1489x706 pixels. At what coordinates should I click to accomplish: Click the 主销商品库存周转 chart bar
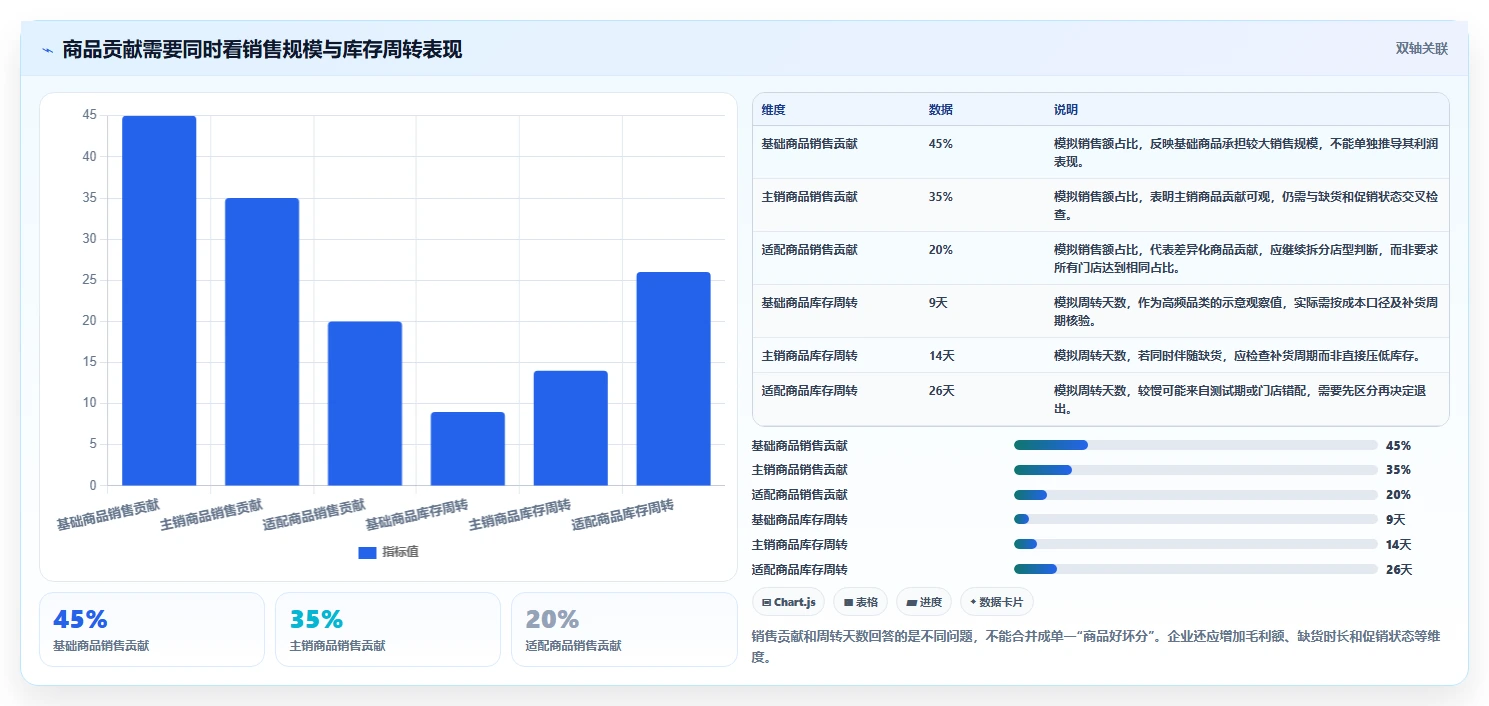(x=571, y=428)
